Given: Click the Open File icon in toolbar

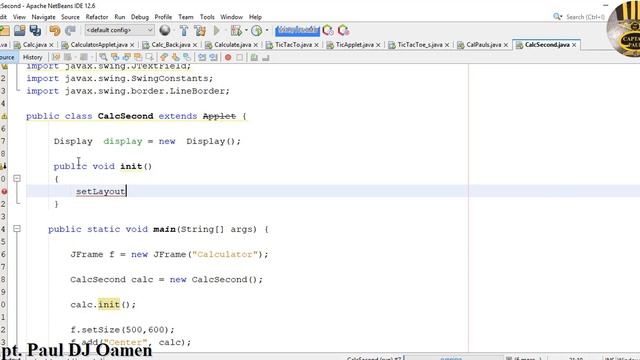Looking at the screenshot, I should click(x=20, y=31).
